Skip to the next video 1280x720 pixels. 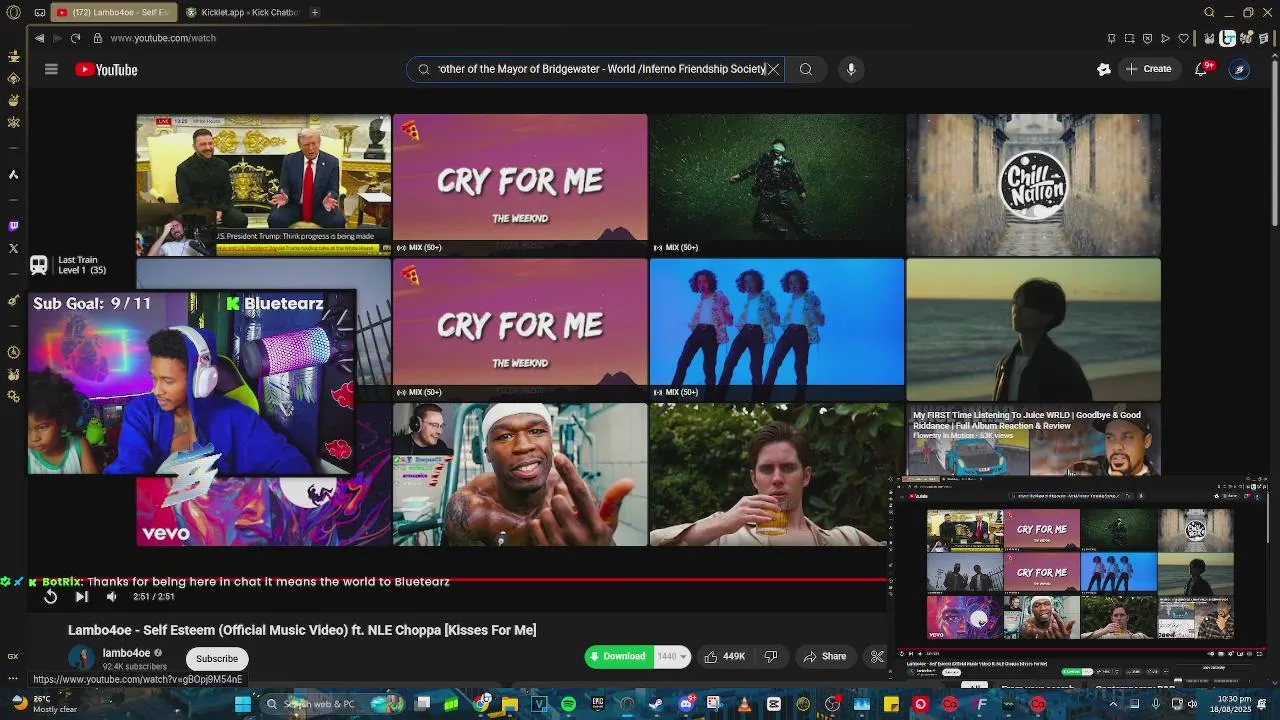(82, 597)
